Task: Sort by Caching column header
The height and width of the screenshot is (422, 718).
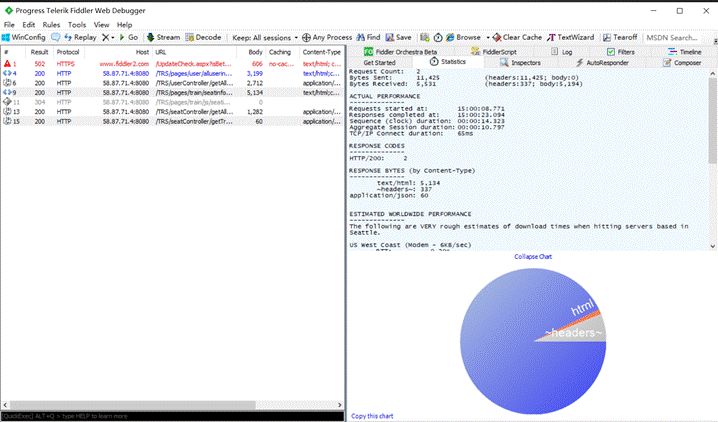Action: (283, 52)
